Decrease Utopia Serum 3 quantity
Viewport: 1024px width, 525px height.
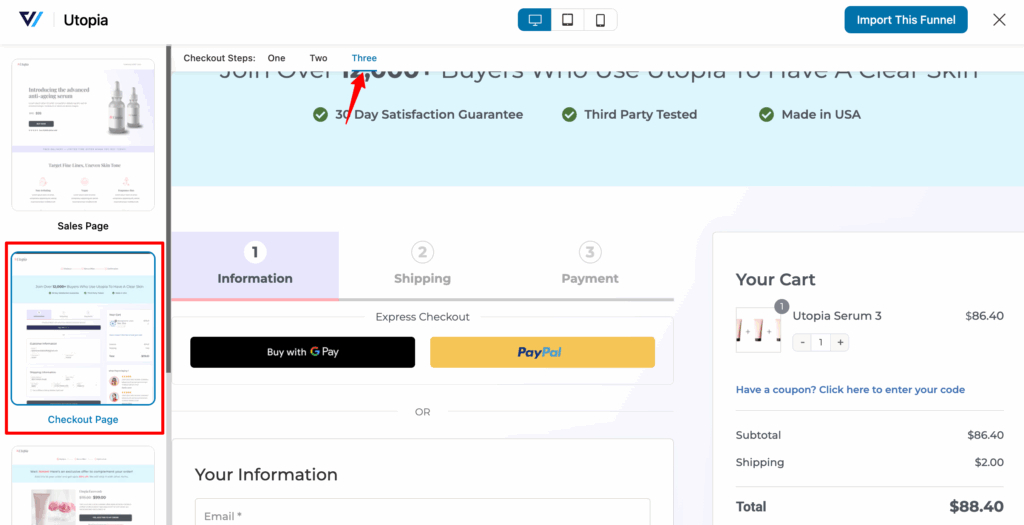(x=802, y=342)
